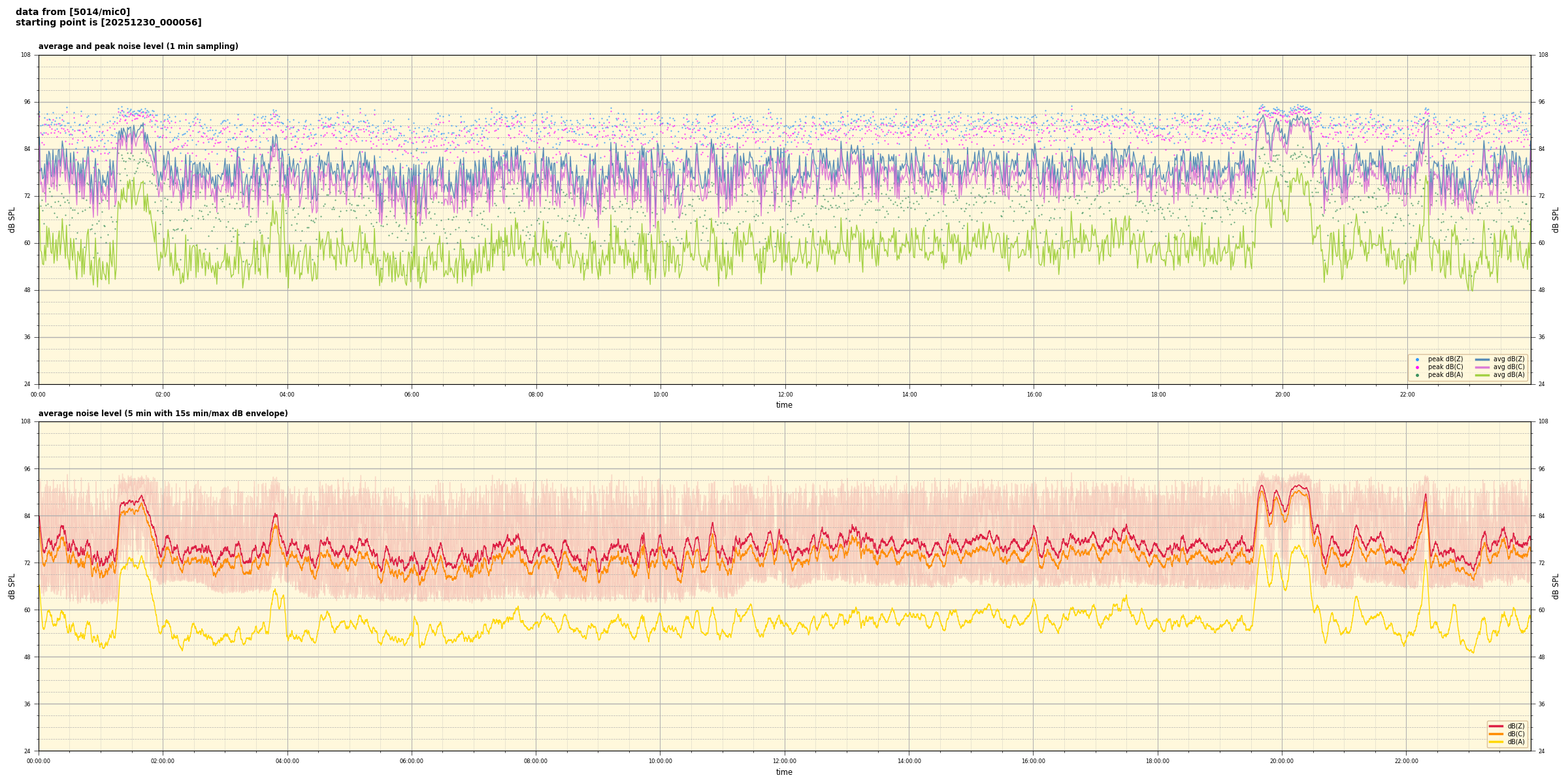Click the orange dB(C) swatch in bottom legend

pos(1495,734)
